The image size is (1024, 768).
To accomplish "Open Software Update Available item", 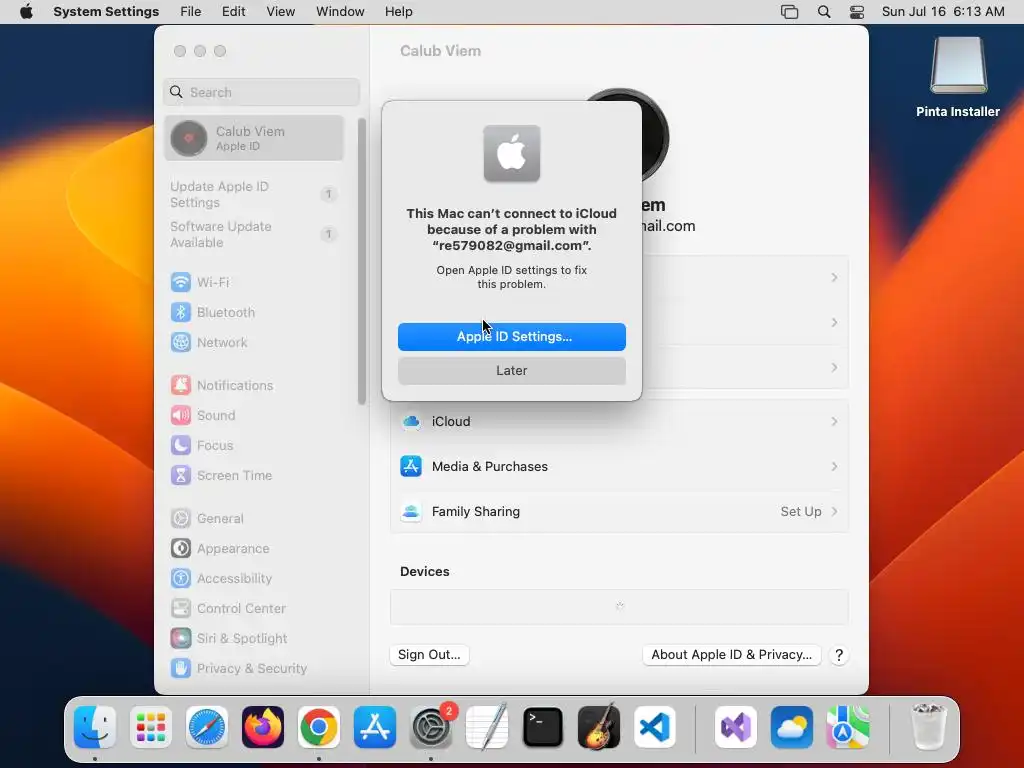I will tap(254, 234).
